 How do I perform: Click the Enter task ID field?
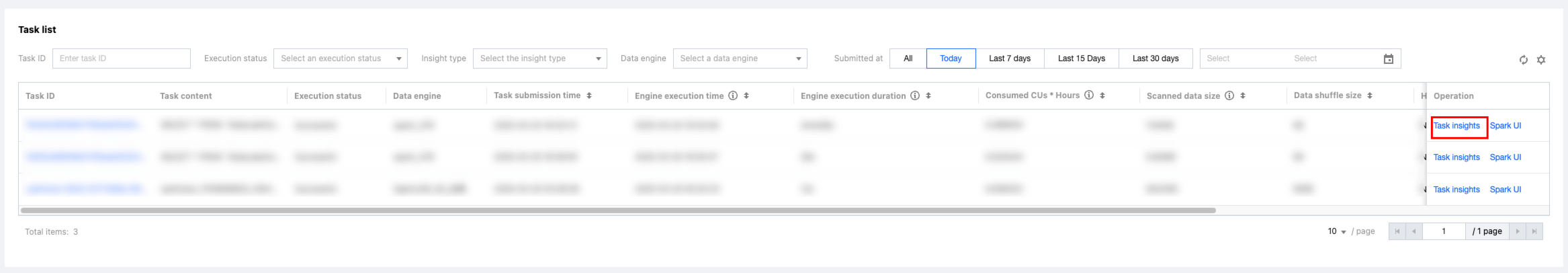coord(122,58)
